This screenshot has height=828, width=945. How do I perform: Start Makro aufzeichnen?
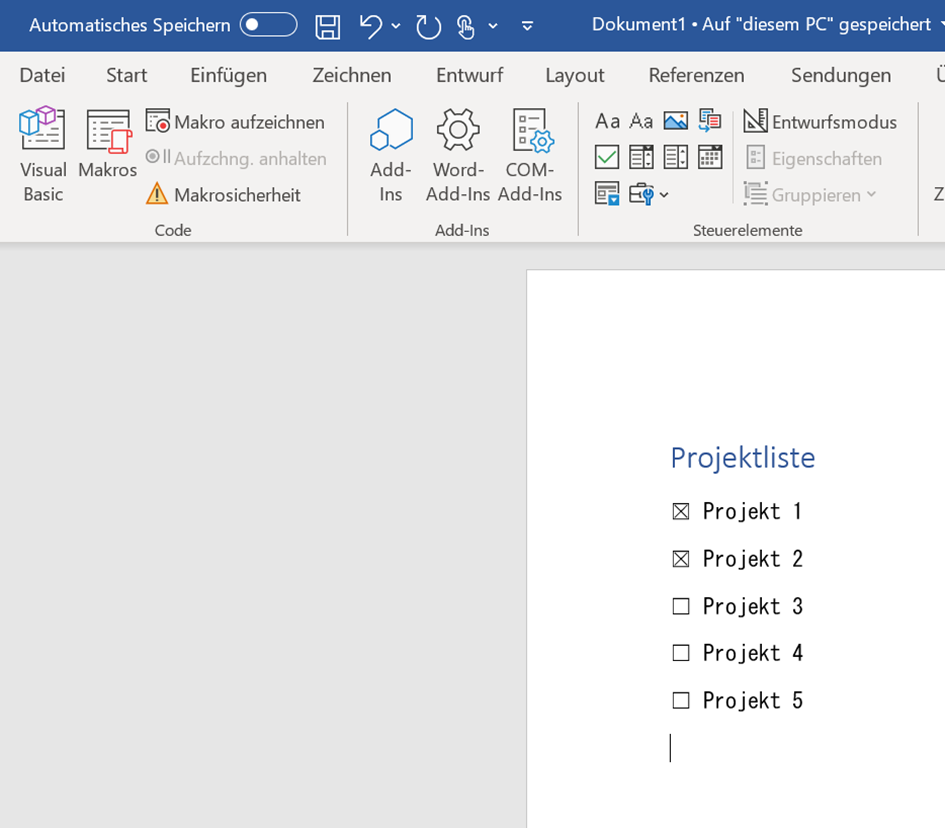point(235,122)
